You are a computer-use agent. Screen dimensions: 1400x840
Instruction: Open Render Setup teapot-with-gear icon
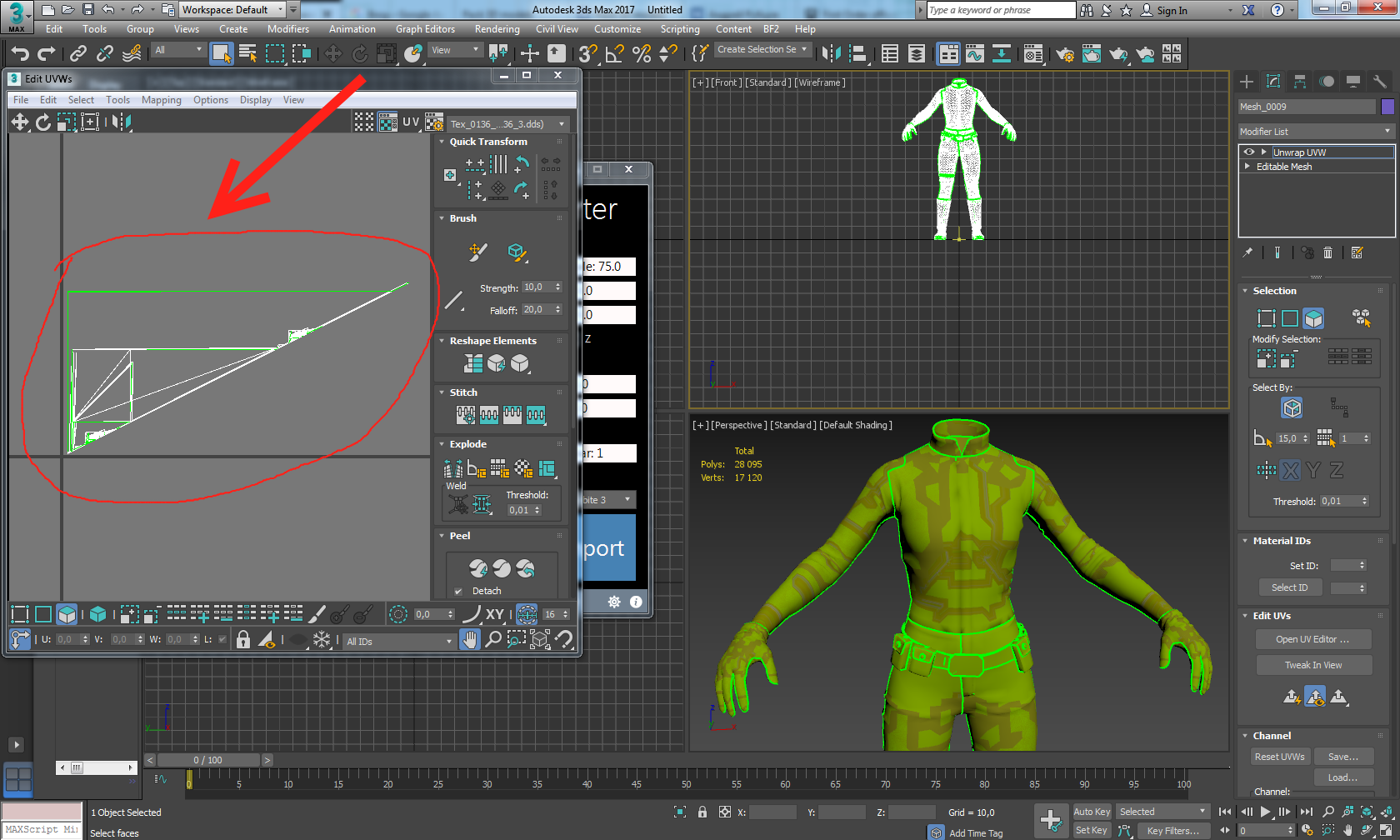click(x=1064, y=54)
